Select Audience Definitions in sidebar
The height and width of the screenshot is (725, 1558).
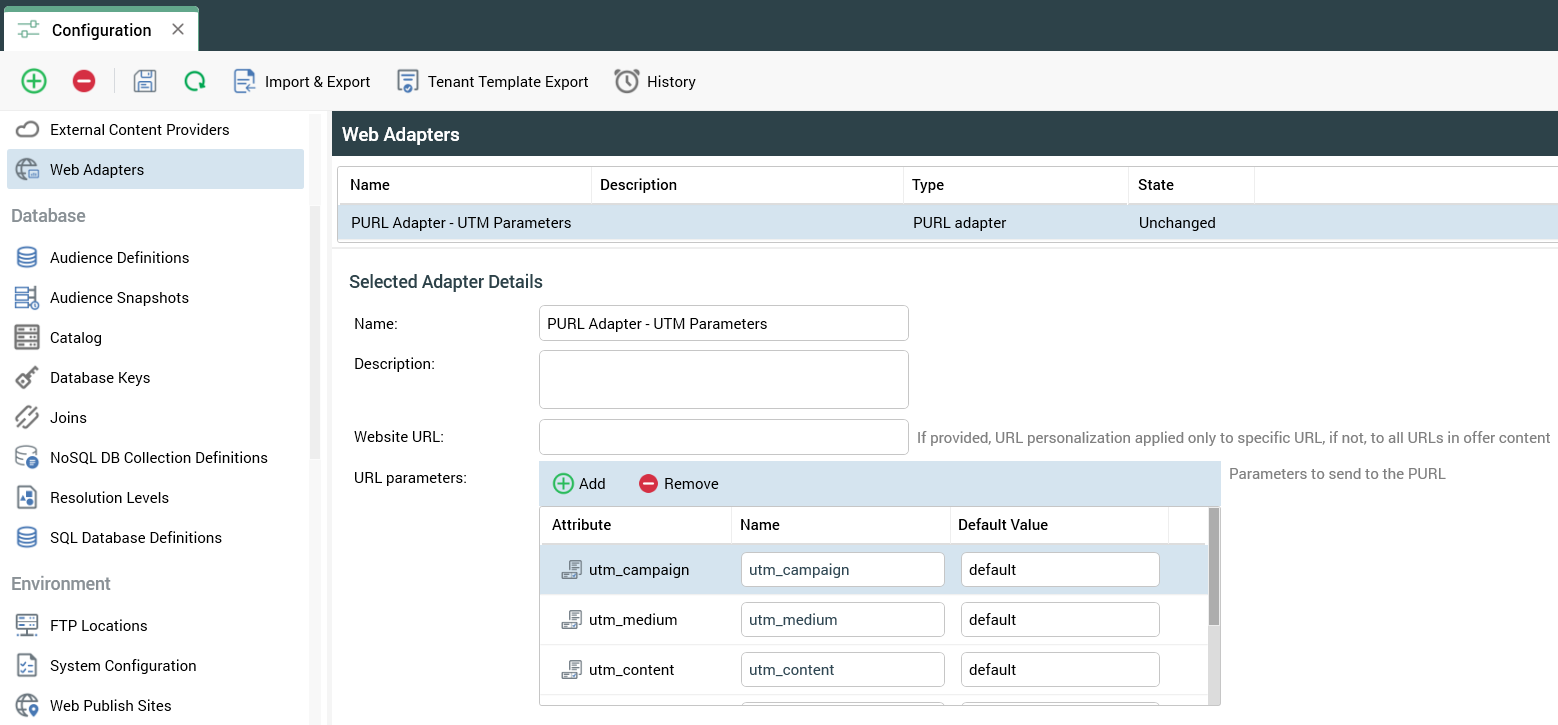coord(119,258)
